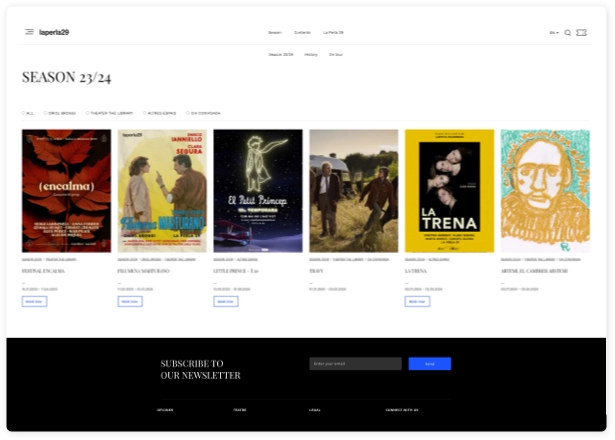615x440 pixels.
Task: Open the ticket icon in header
Action: coord(581,33)
